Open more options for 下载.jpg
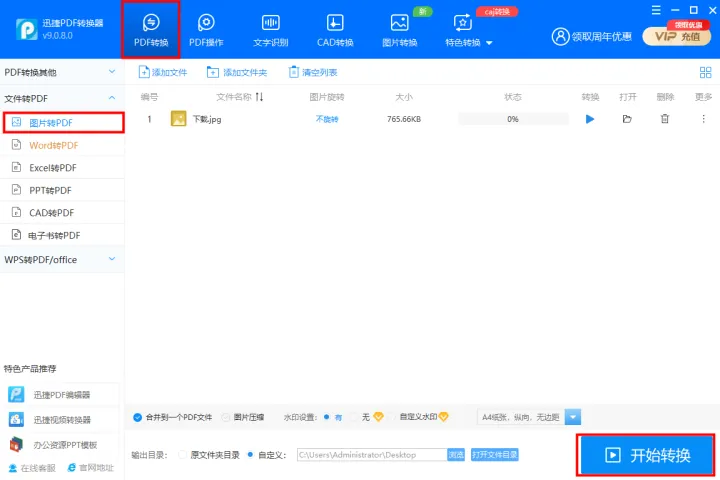The width and height of the screenshot is (720, 480). point(703,119)
